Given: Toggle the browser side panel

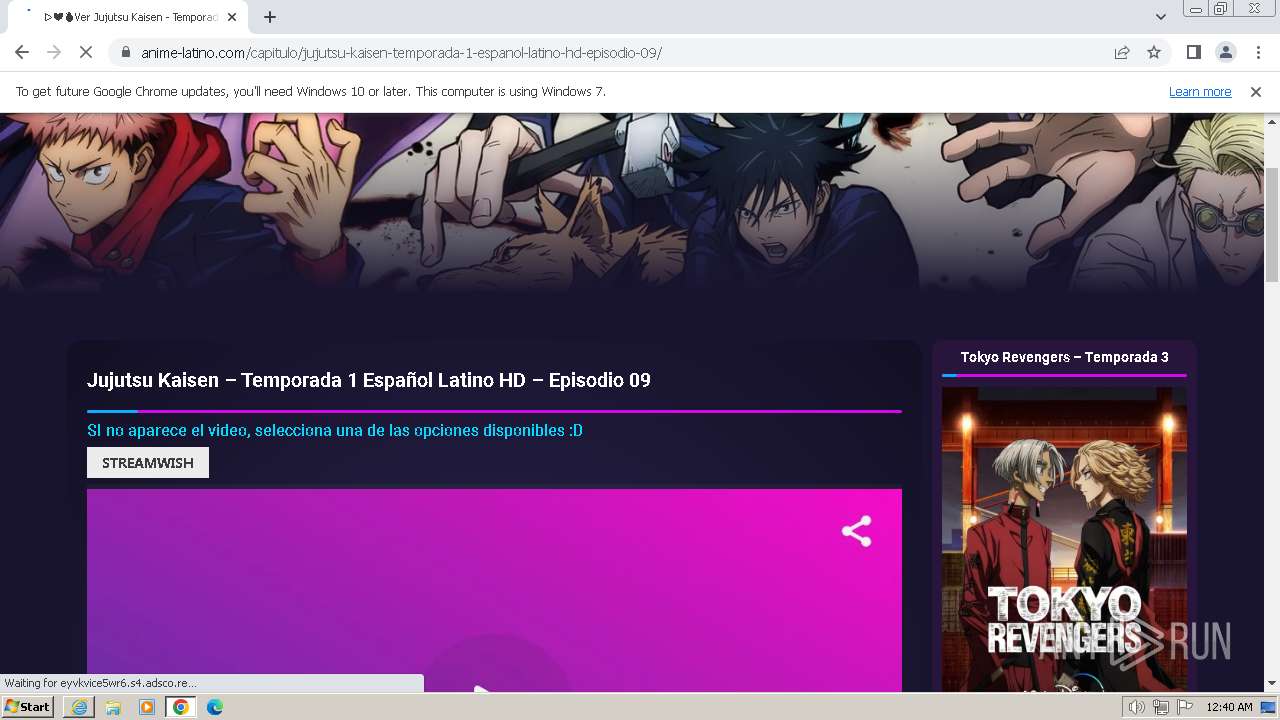Looking at the screenshot, I should [1193, 53].
